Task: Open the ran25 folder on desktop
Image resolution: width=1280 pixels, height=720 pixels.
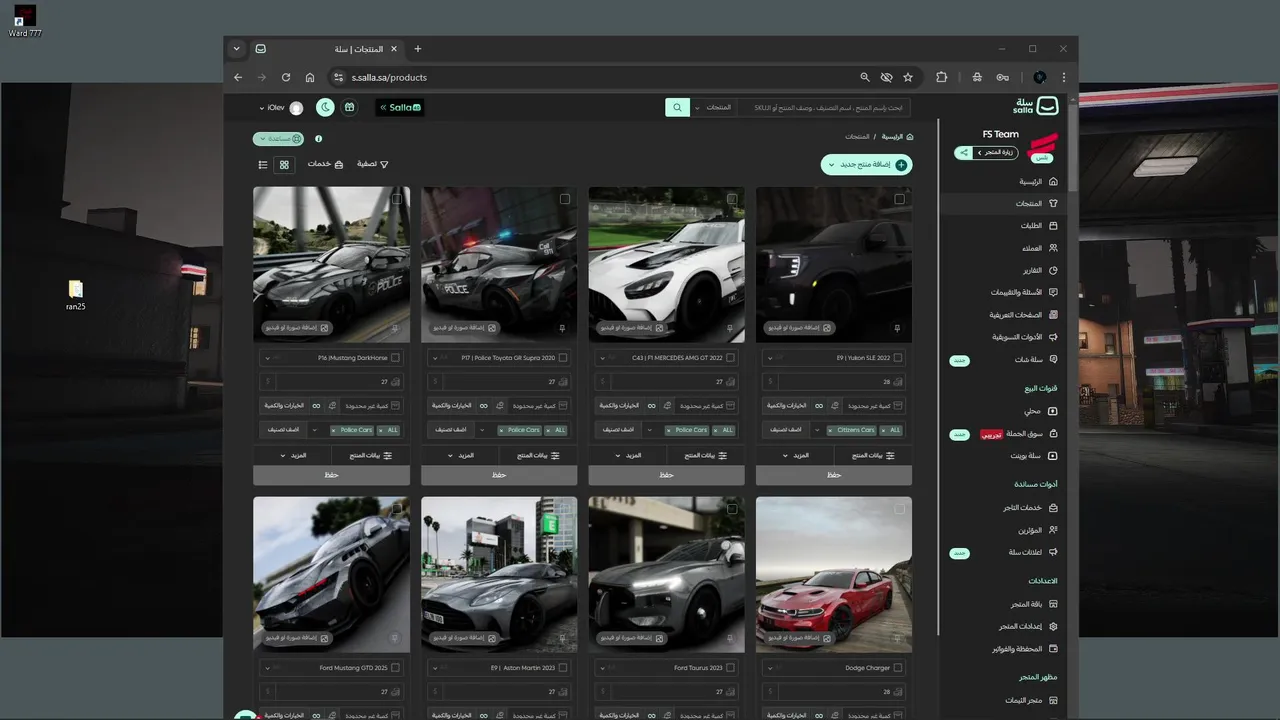Action: [75, 294]
